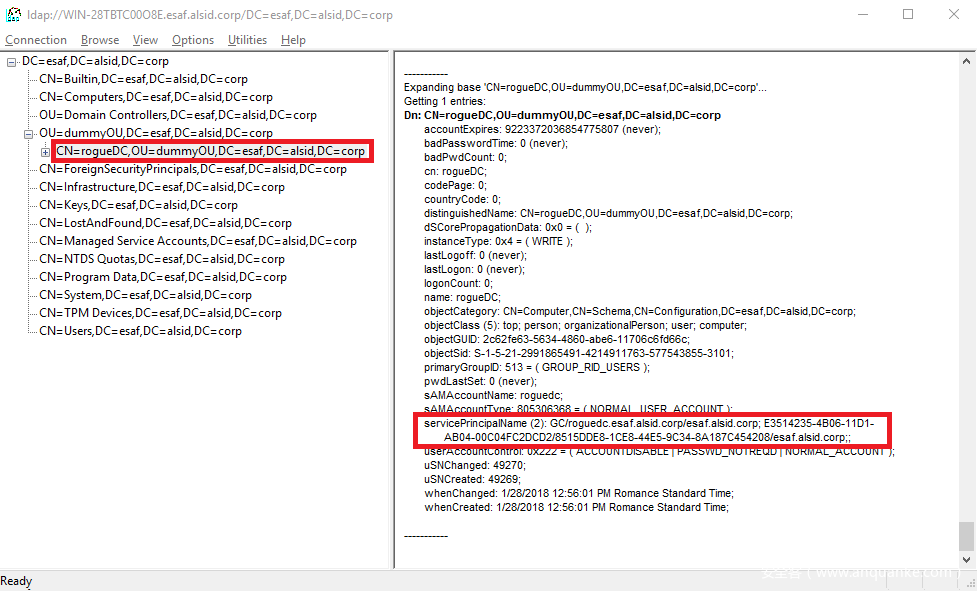The height and width of the screenshot is (591, 977).
Task: Click the objectSid attribute line
Action: point(579,354)
